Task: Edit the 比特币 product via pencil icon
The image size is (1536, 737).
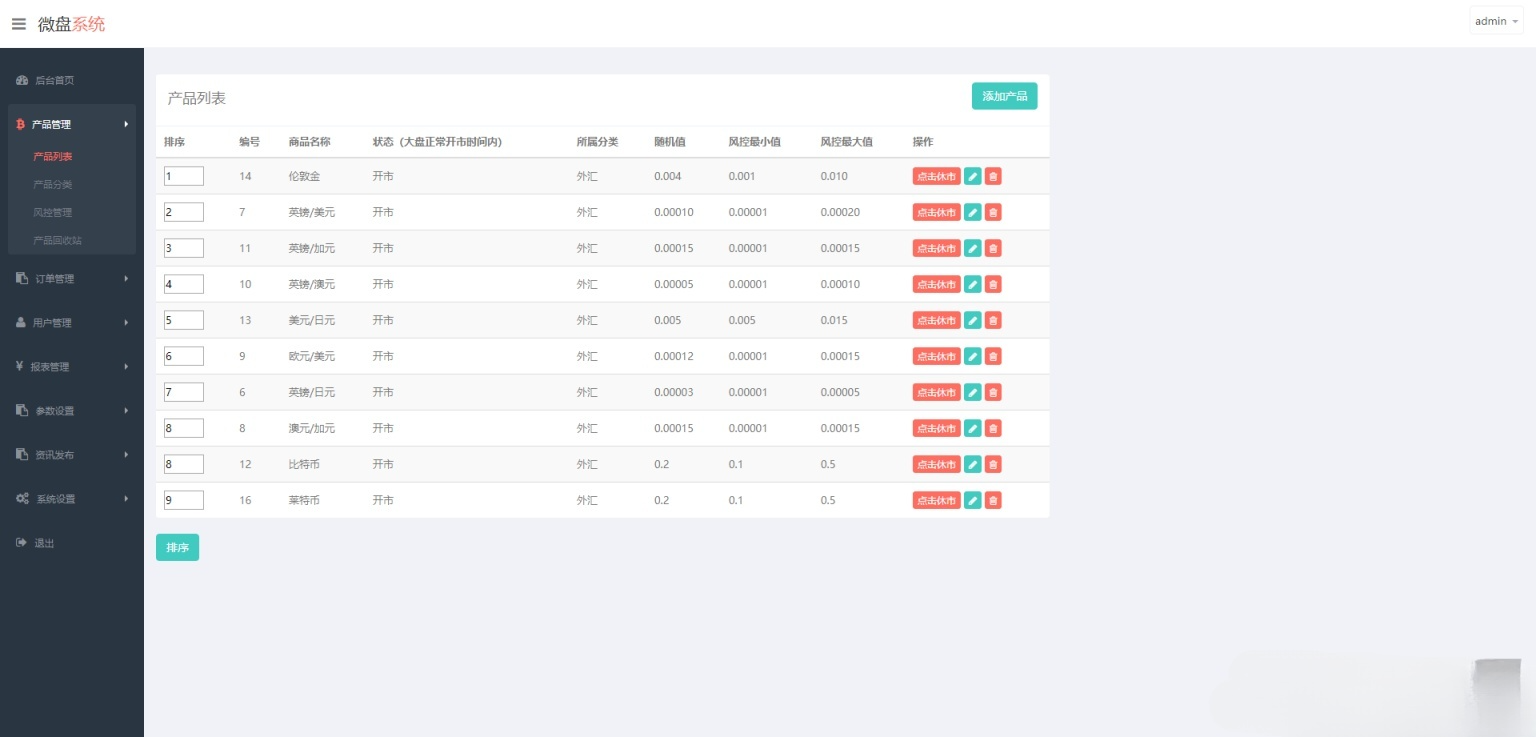Action: coord(972,464)
